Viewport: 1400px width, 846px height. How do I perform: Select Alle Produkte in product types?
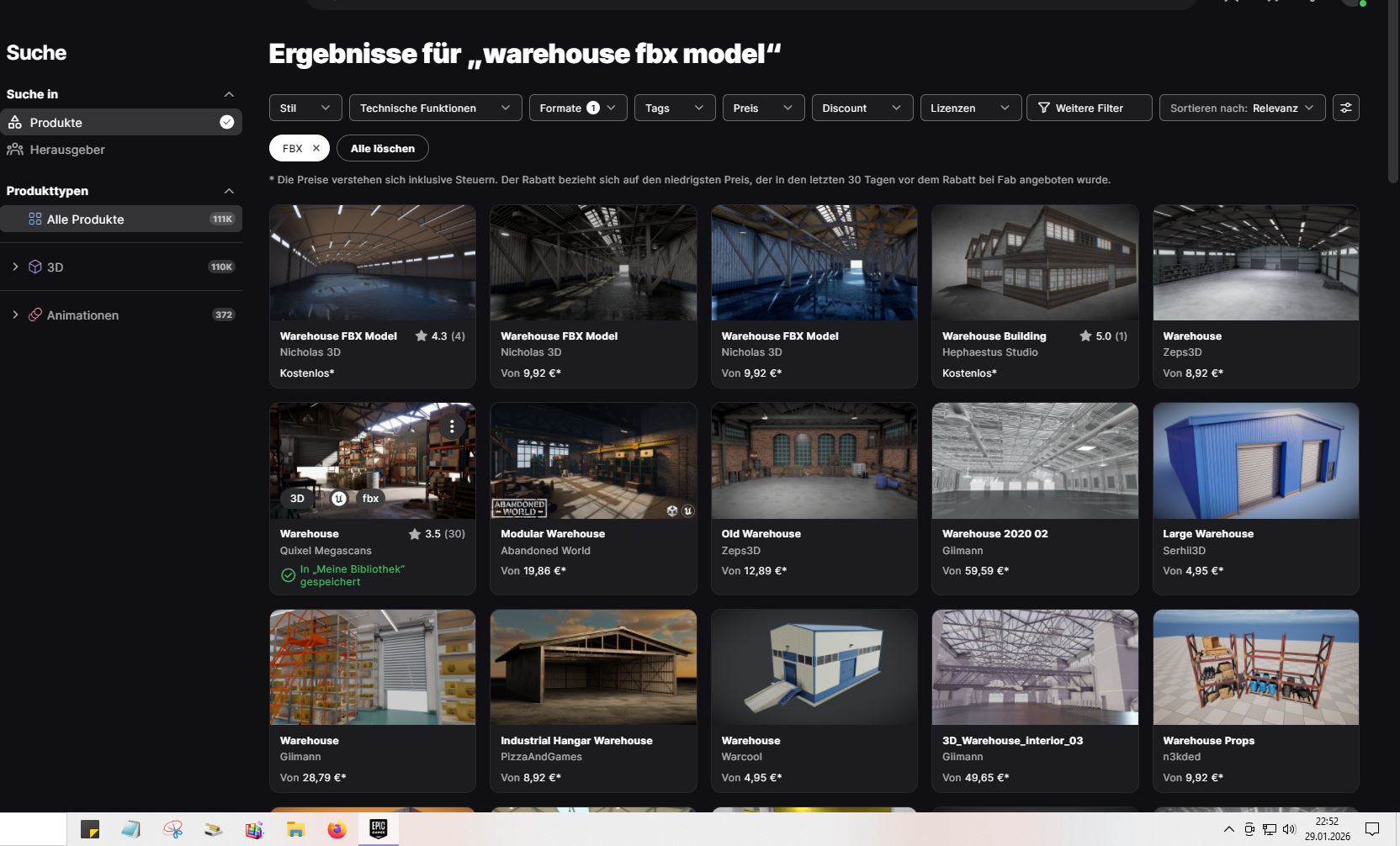(121, 219)
